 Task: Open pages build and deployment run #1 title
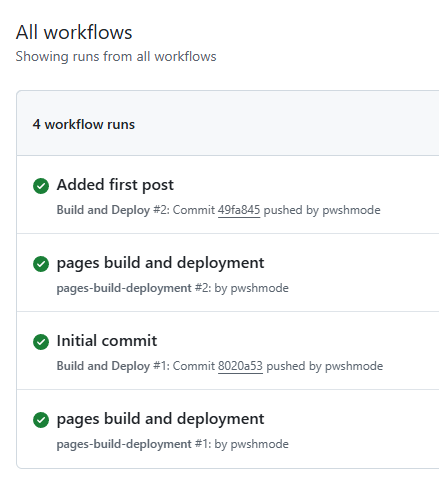click(x=160, y=419)
